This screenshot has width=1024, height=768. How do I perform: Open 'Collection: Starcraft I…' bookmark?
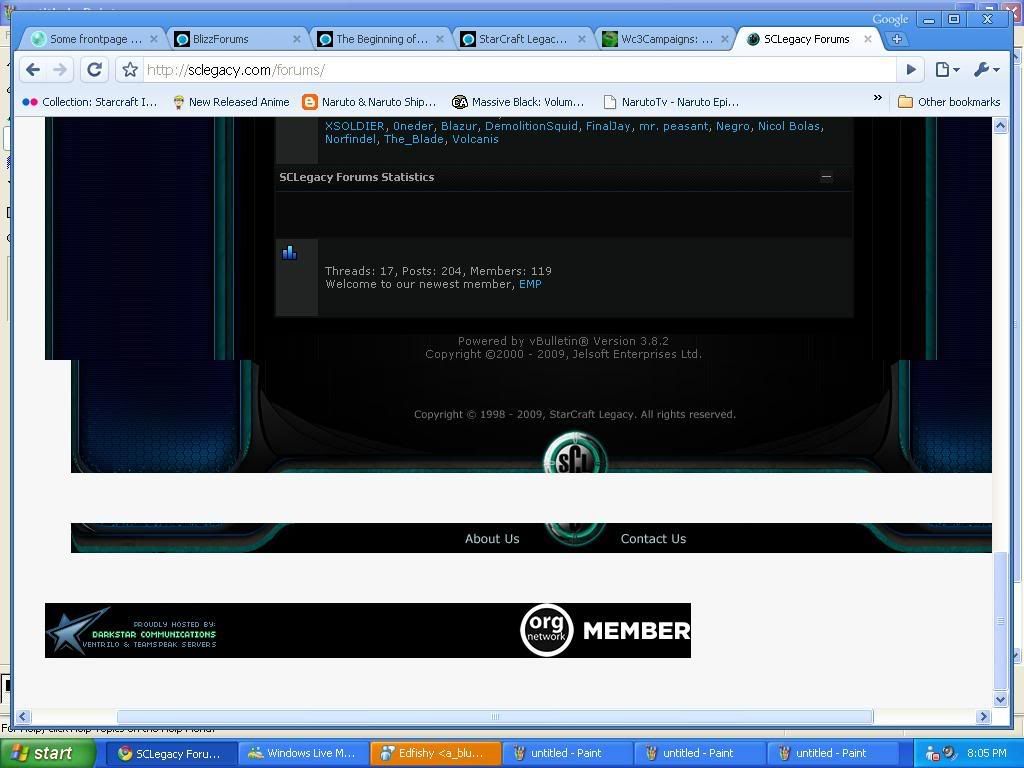point(90,102)
